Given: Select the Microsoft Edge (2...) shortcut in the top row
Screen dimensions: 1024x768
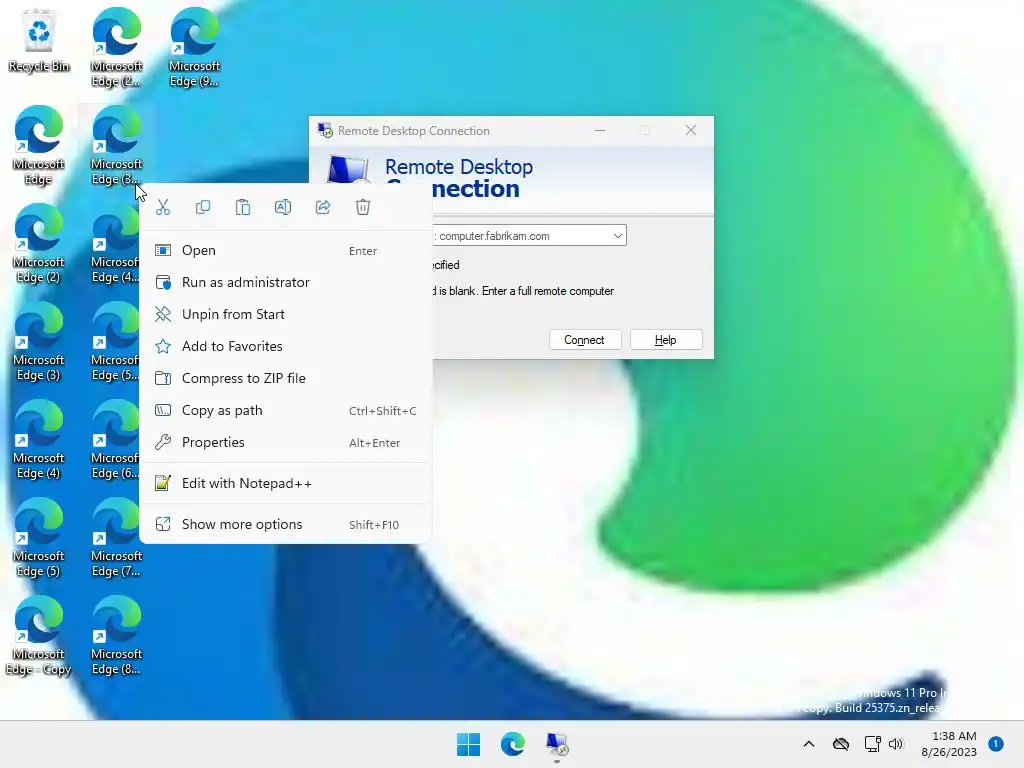Looking at the screenshot, I should [x=116, y=47].
